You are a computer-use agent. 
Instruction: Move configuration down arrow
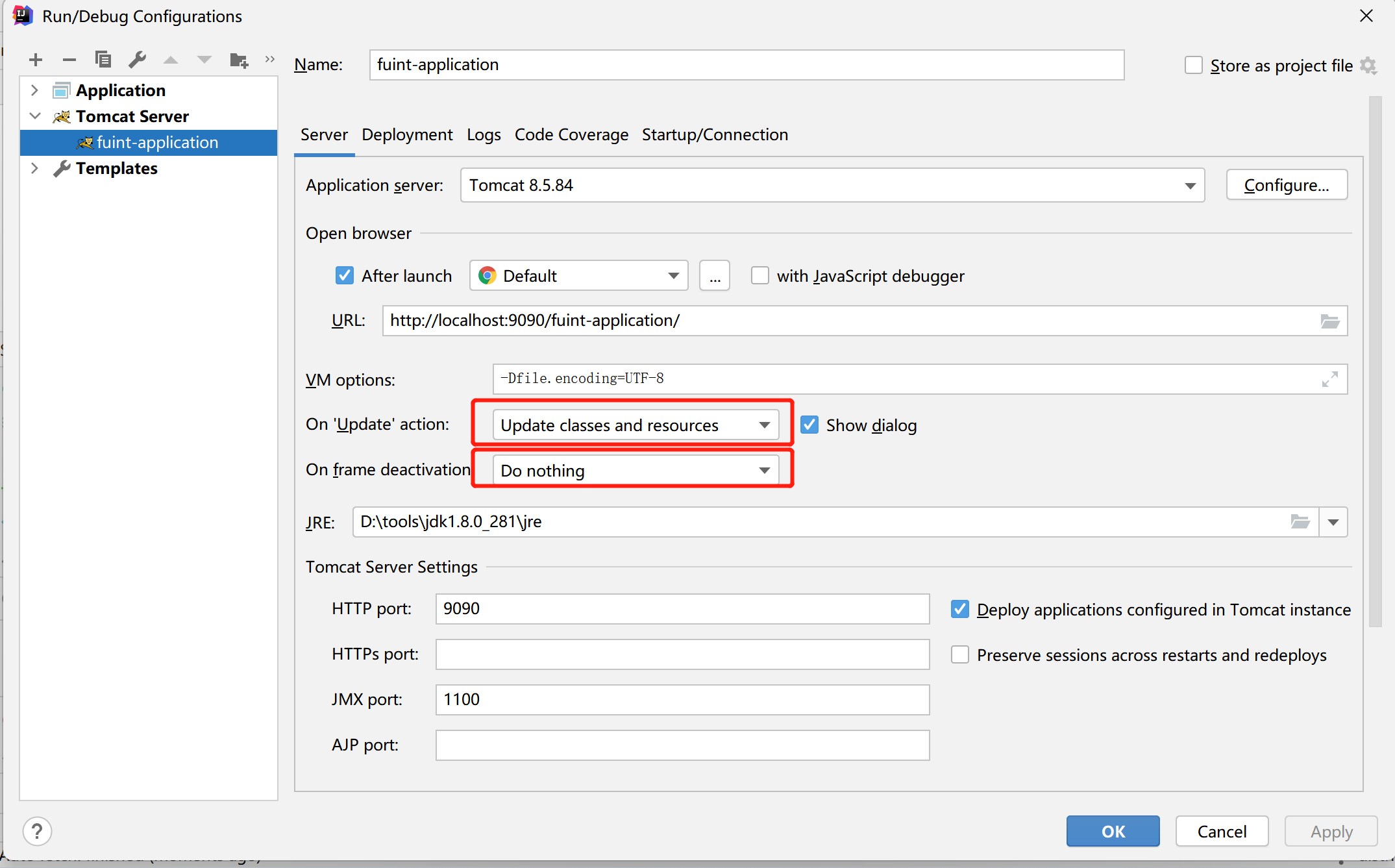click(204, 60)
